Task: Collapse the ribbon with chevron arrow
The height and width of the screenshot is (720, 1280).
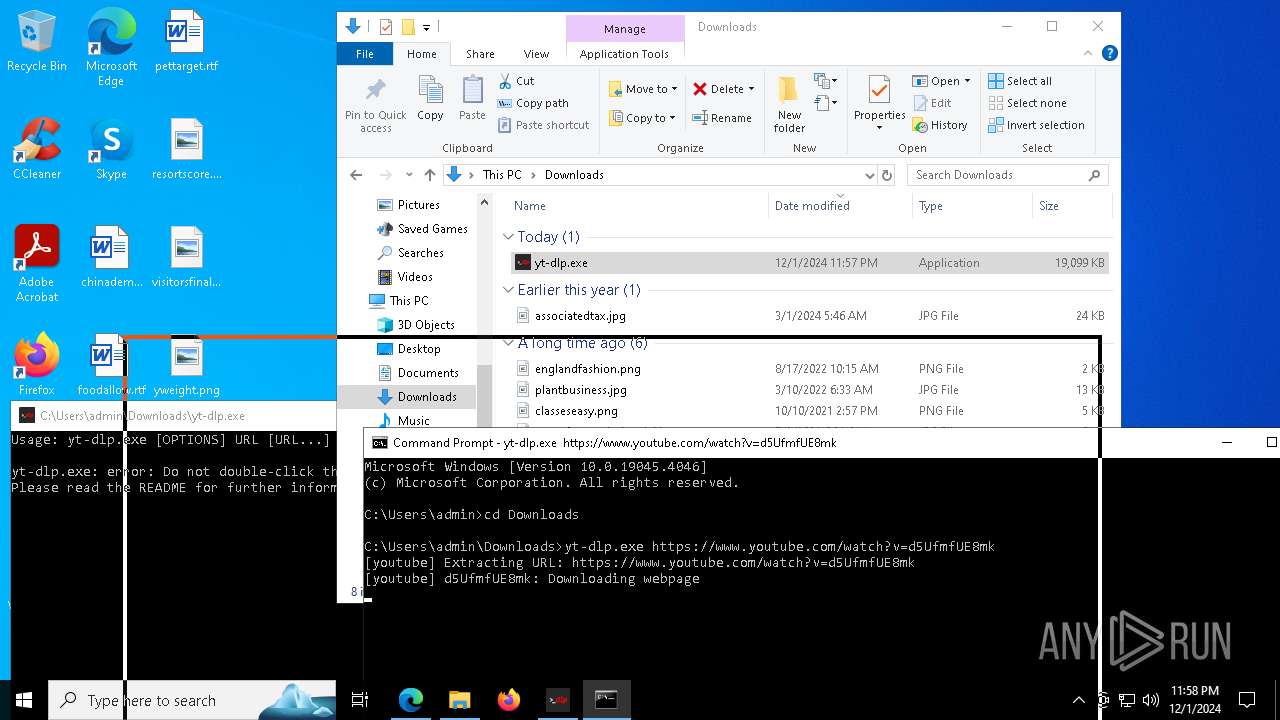Action: click(1089, 54)
